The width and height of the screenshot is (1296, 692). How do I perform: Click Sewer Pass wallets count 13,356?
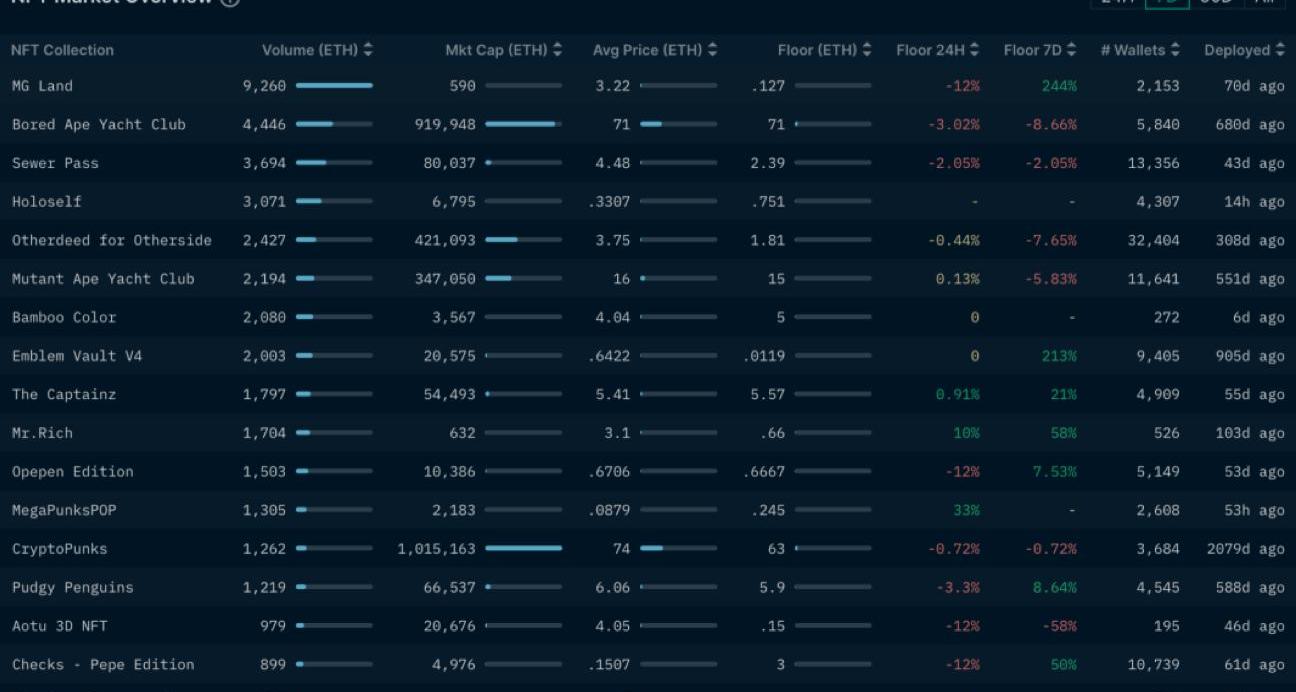pyautogui.click(x=1153, y=163)
